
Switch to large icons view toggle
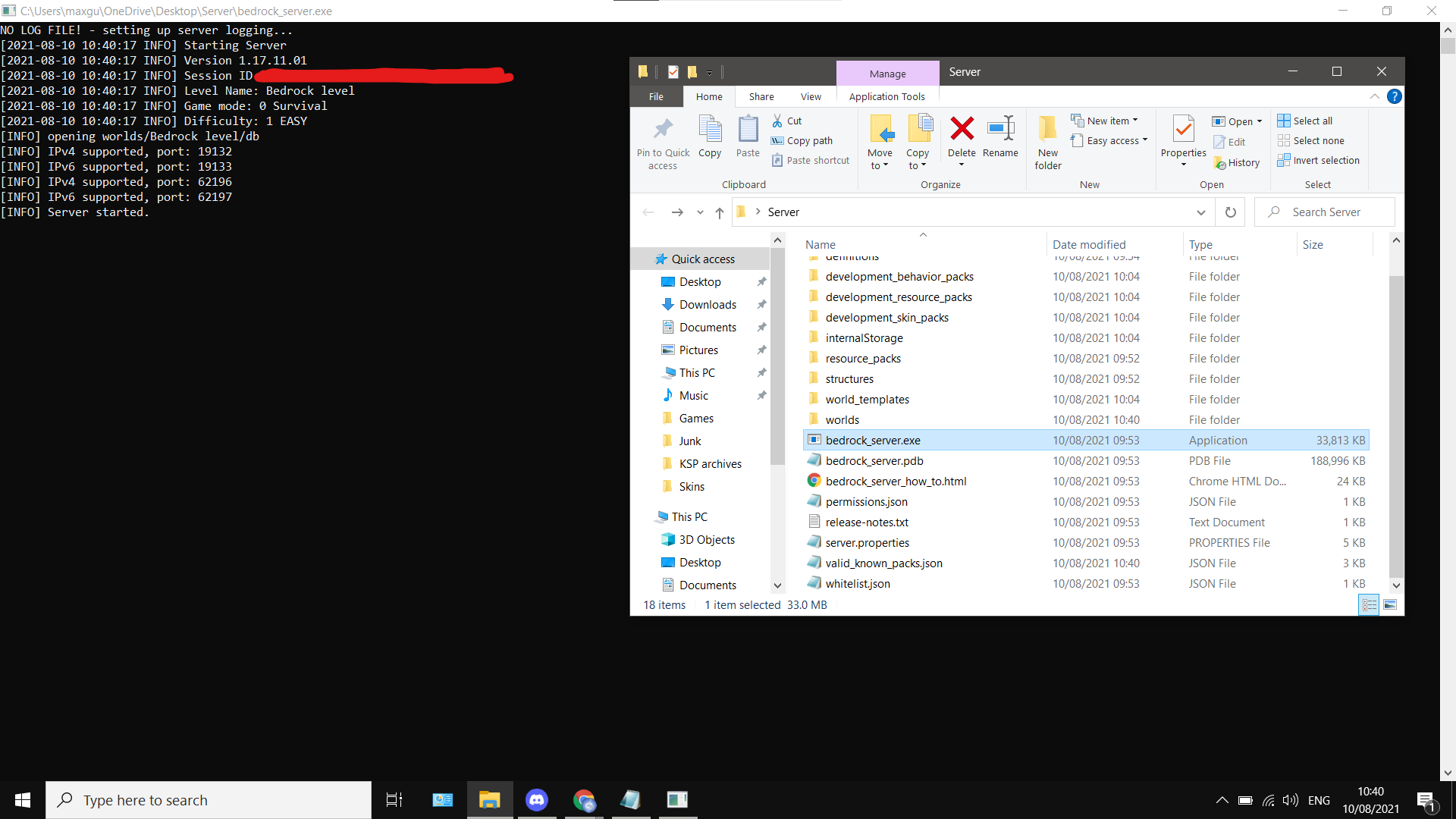tap(1390, 604)
